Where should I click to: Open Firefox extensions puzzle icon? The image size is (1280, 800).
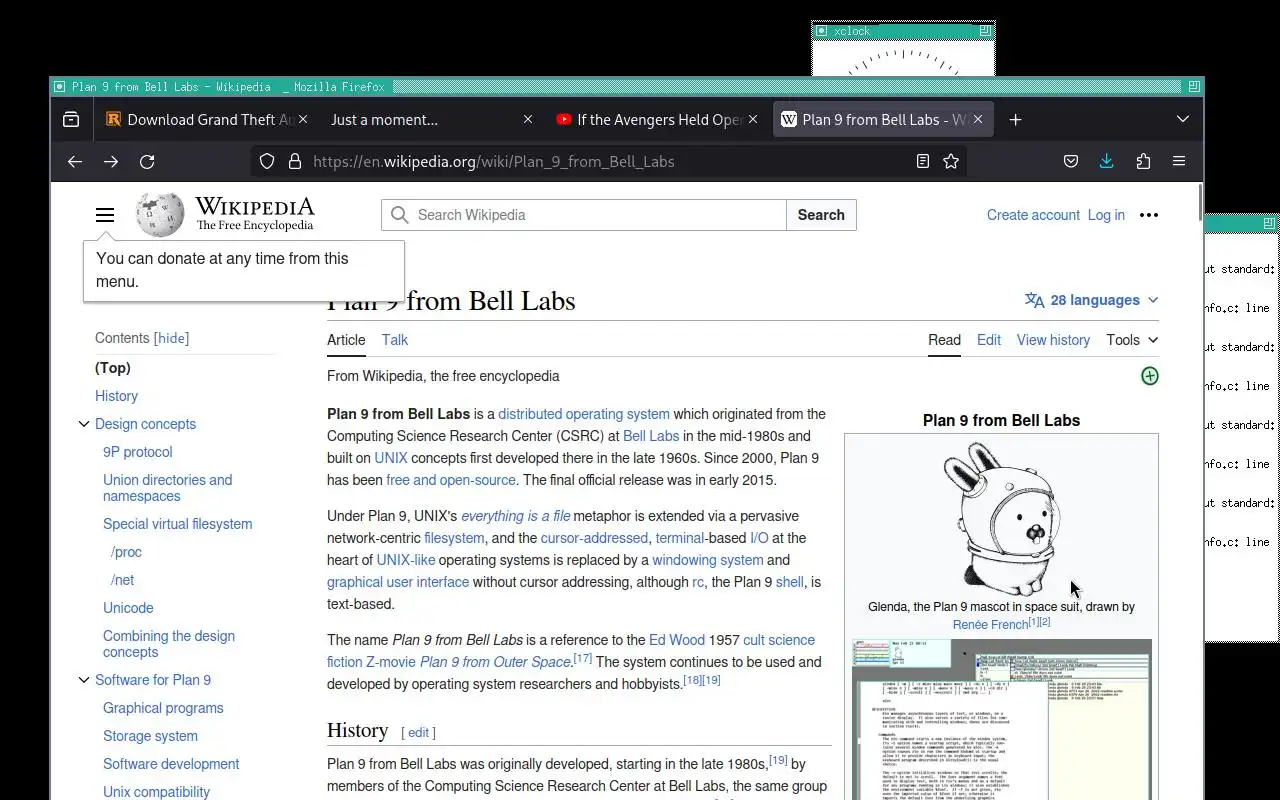[x=1143, y=161]
